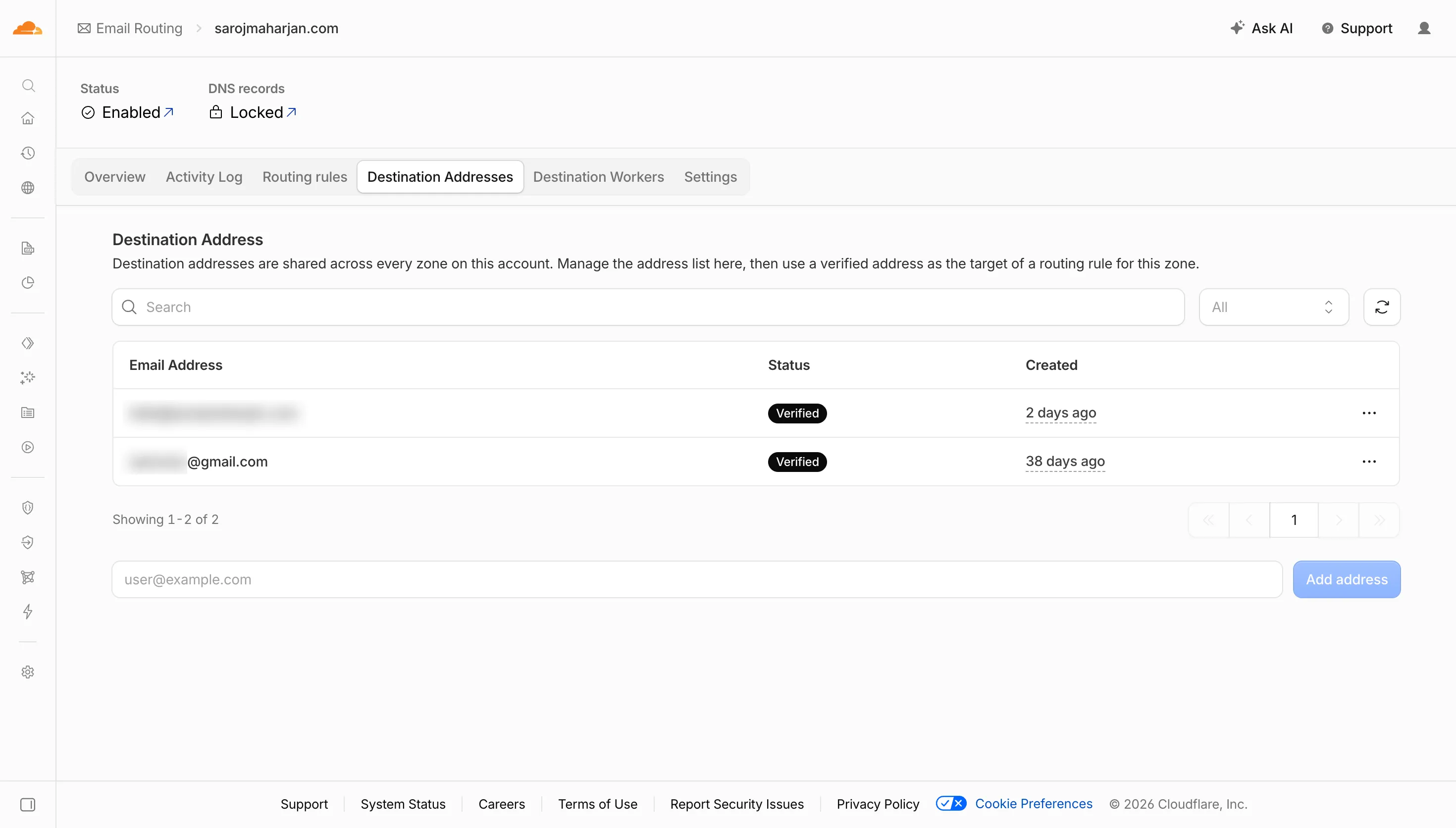1456x828 pixels.
Task: Open Terms of Use footer link
Action: [598, 804]
